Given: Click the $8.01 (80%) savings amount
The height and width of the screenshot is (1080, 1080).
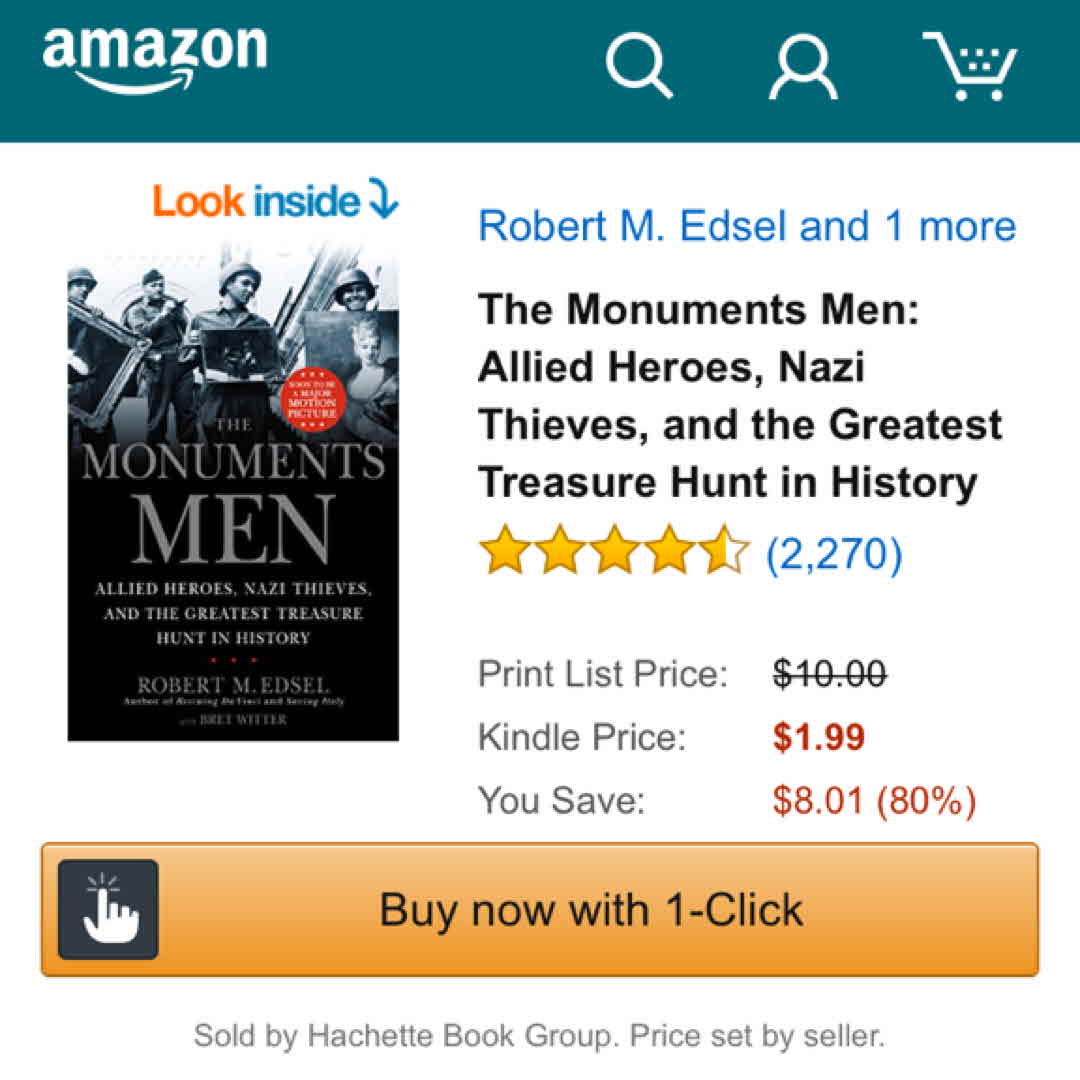Looking at the screenshot, I should pyautogui.click(x=874, y=800).
